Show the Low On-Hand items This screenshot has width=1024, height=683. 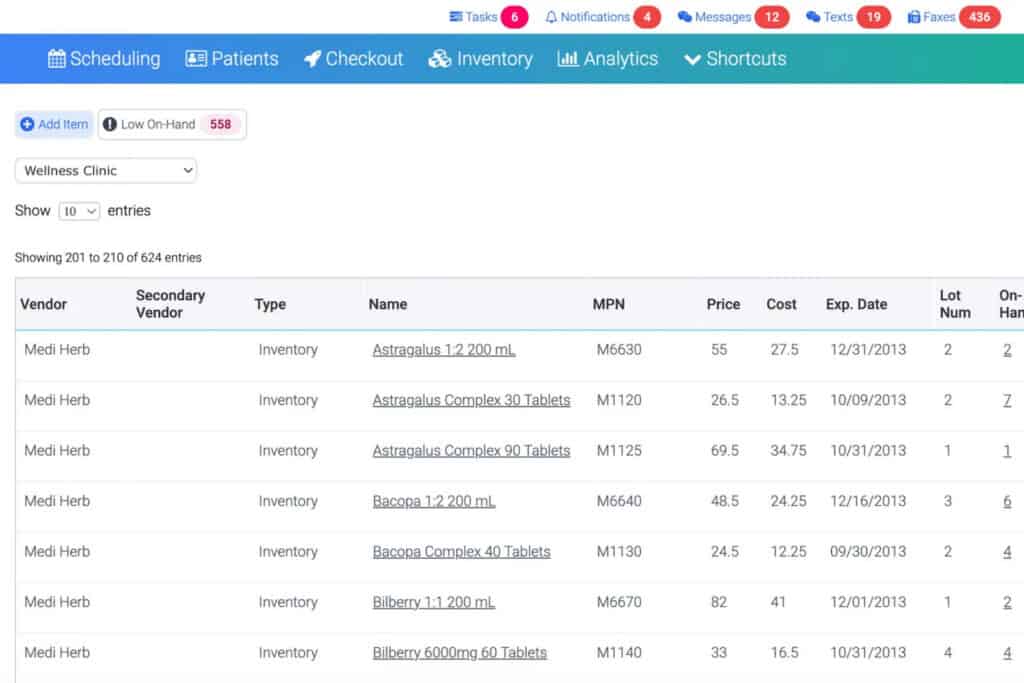[171, 125]
